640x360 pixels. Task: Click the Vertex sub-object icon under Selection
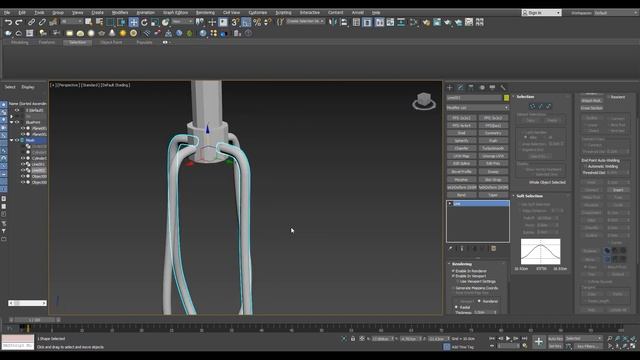tap(532, 106)
